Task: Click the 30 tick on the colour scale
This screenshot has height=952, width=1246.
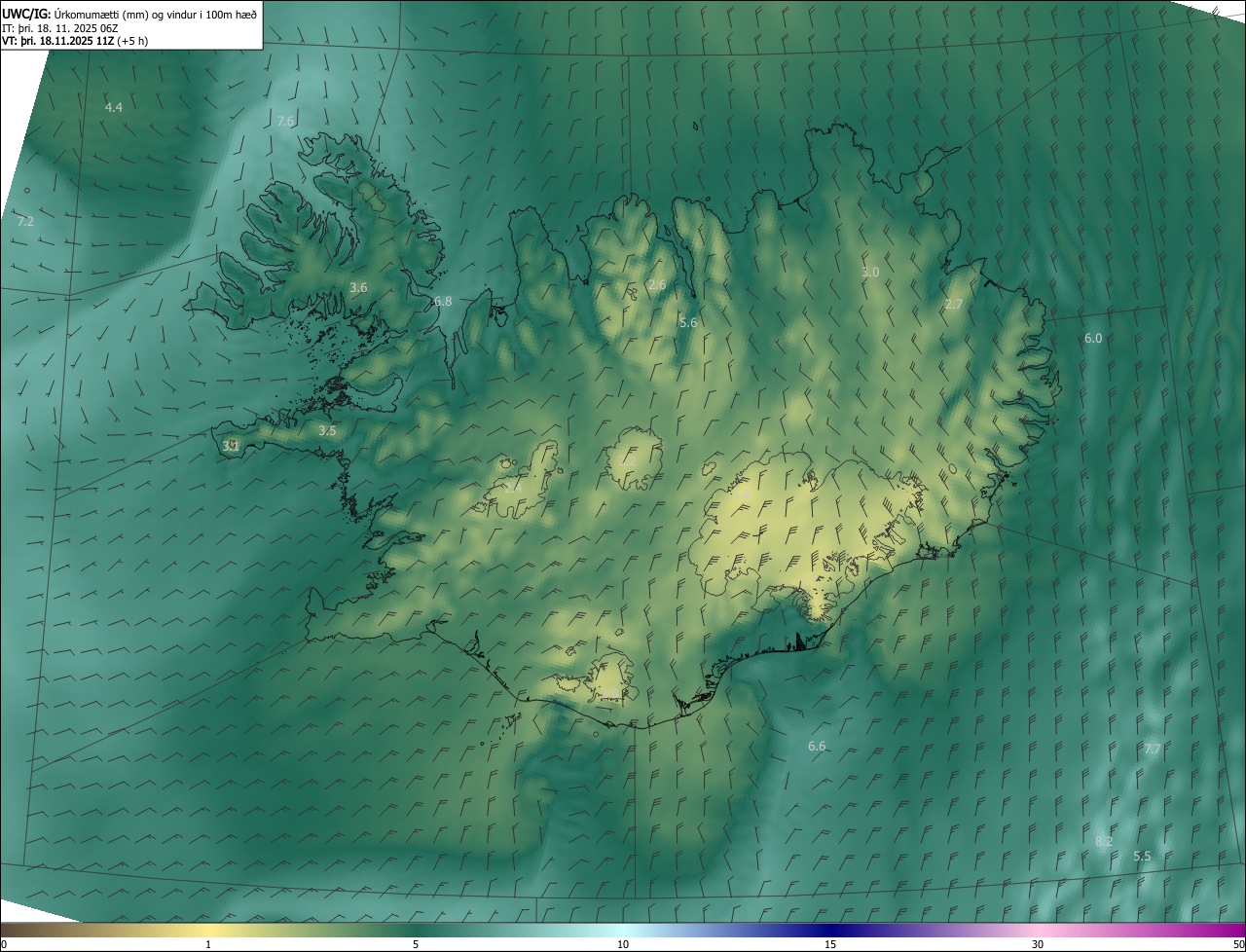Action: pyautogui.click(x=1038, y=945)
